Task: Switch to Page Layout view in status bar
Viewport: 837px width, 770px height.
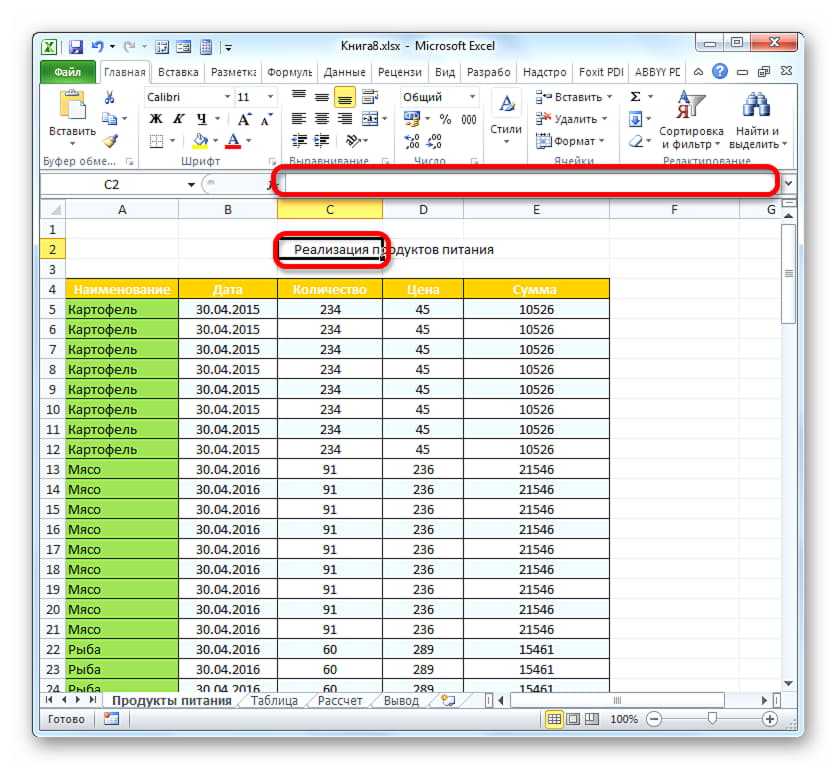Action: point(573,719)
